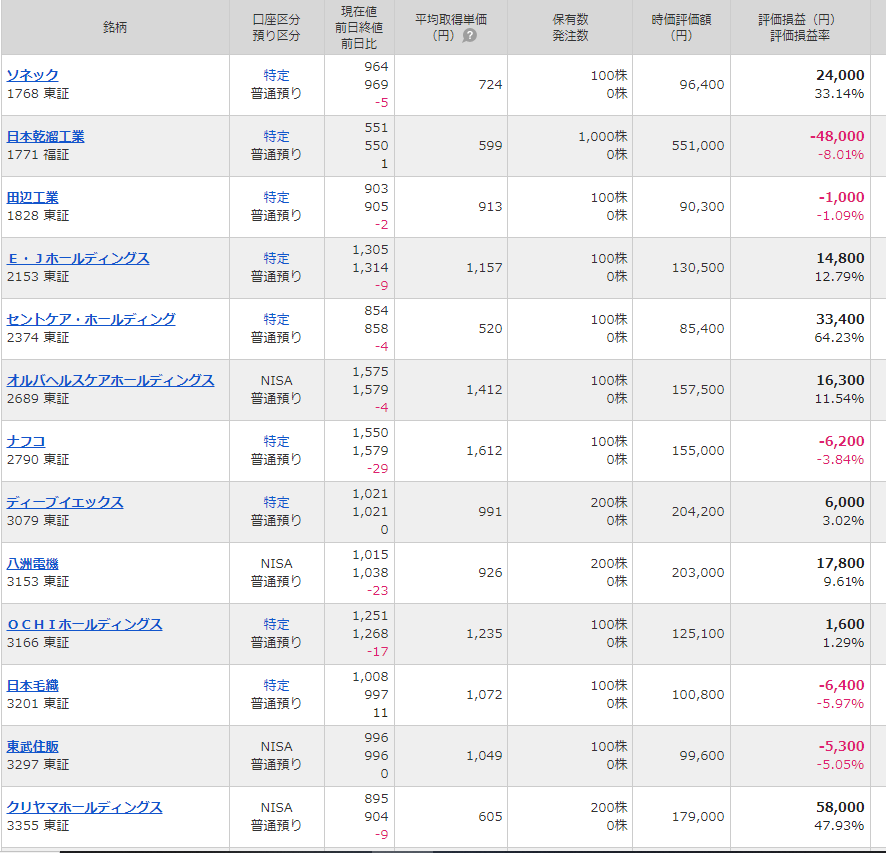Select セントケア profit value 33,400
The image size is (886, 853).
click(840, 319)
